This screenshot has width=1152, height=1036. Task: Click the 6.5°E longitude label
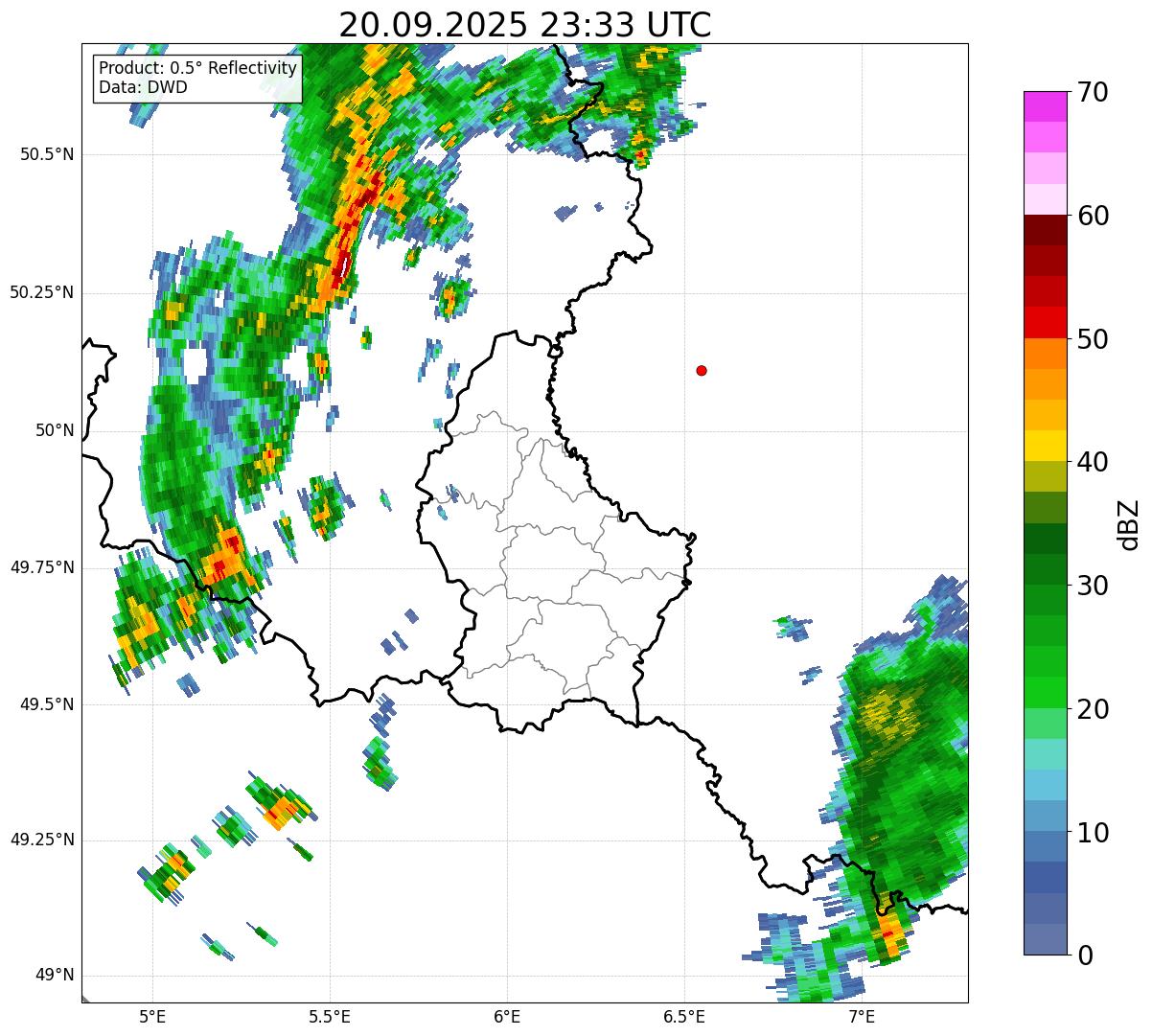click(684, 1016)
